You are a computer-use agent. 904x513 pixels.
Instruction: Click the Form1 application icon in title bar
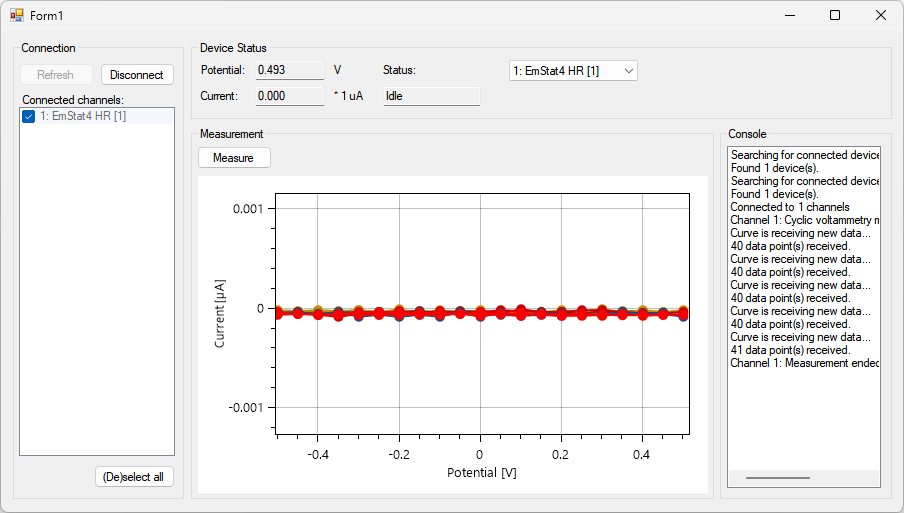click(17, 16)
